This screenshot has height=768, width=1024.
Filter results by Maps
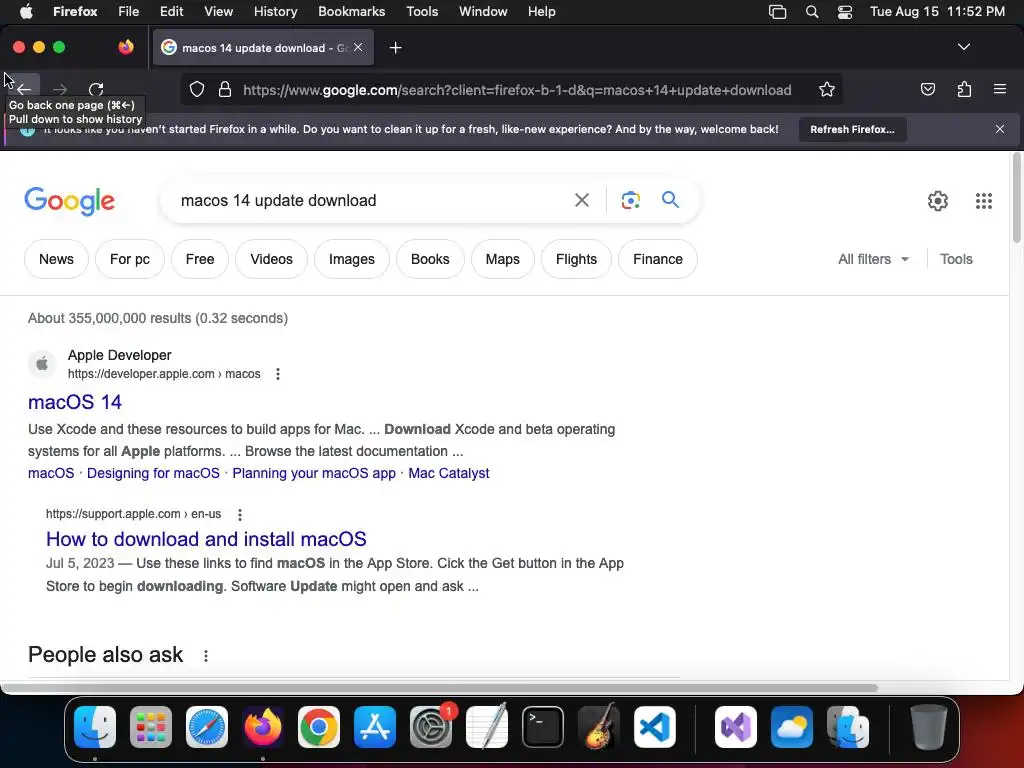(x=502, y=259)
